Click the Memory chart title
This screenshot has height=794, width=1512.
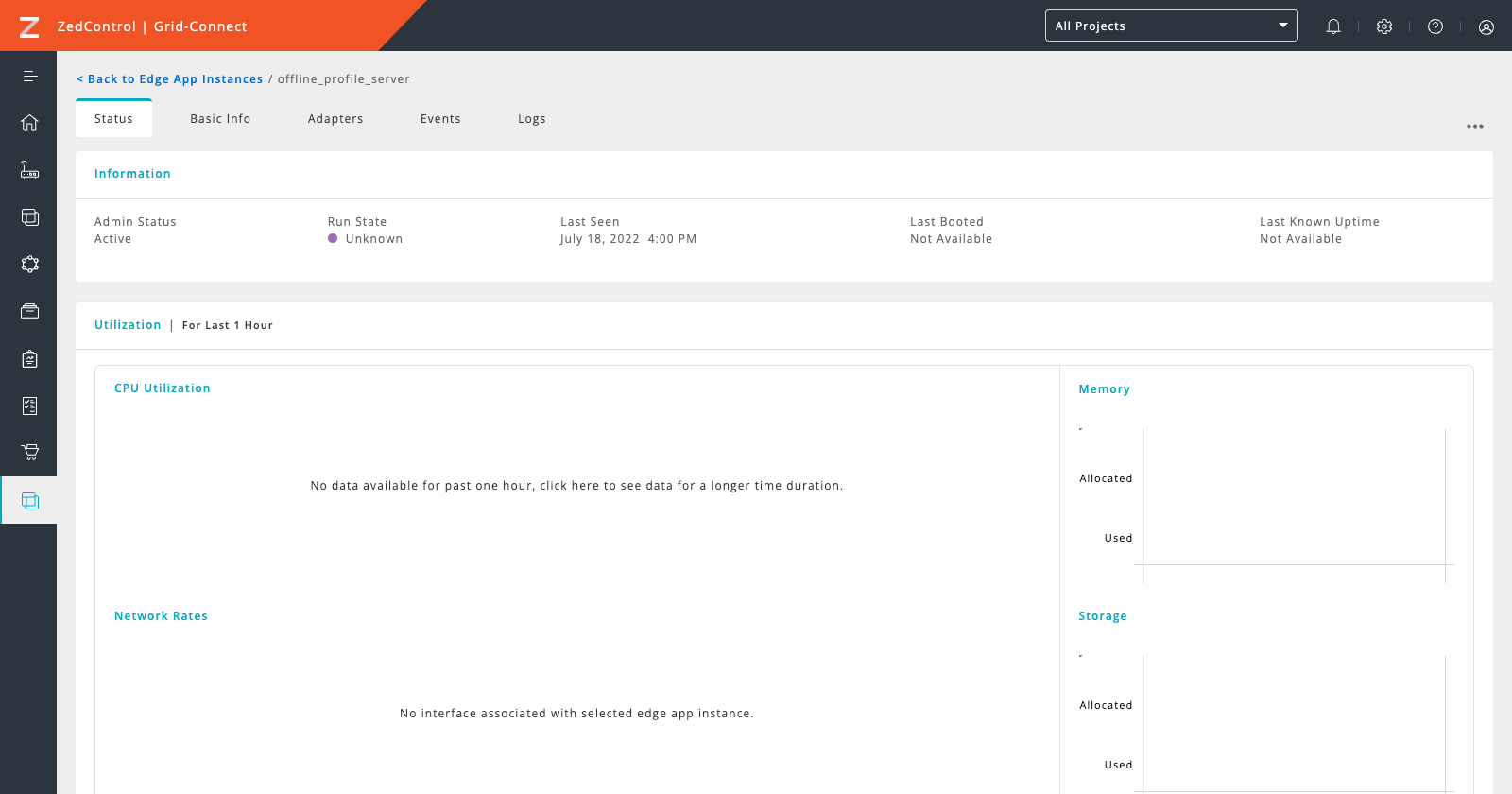point(1104,389)
